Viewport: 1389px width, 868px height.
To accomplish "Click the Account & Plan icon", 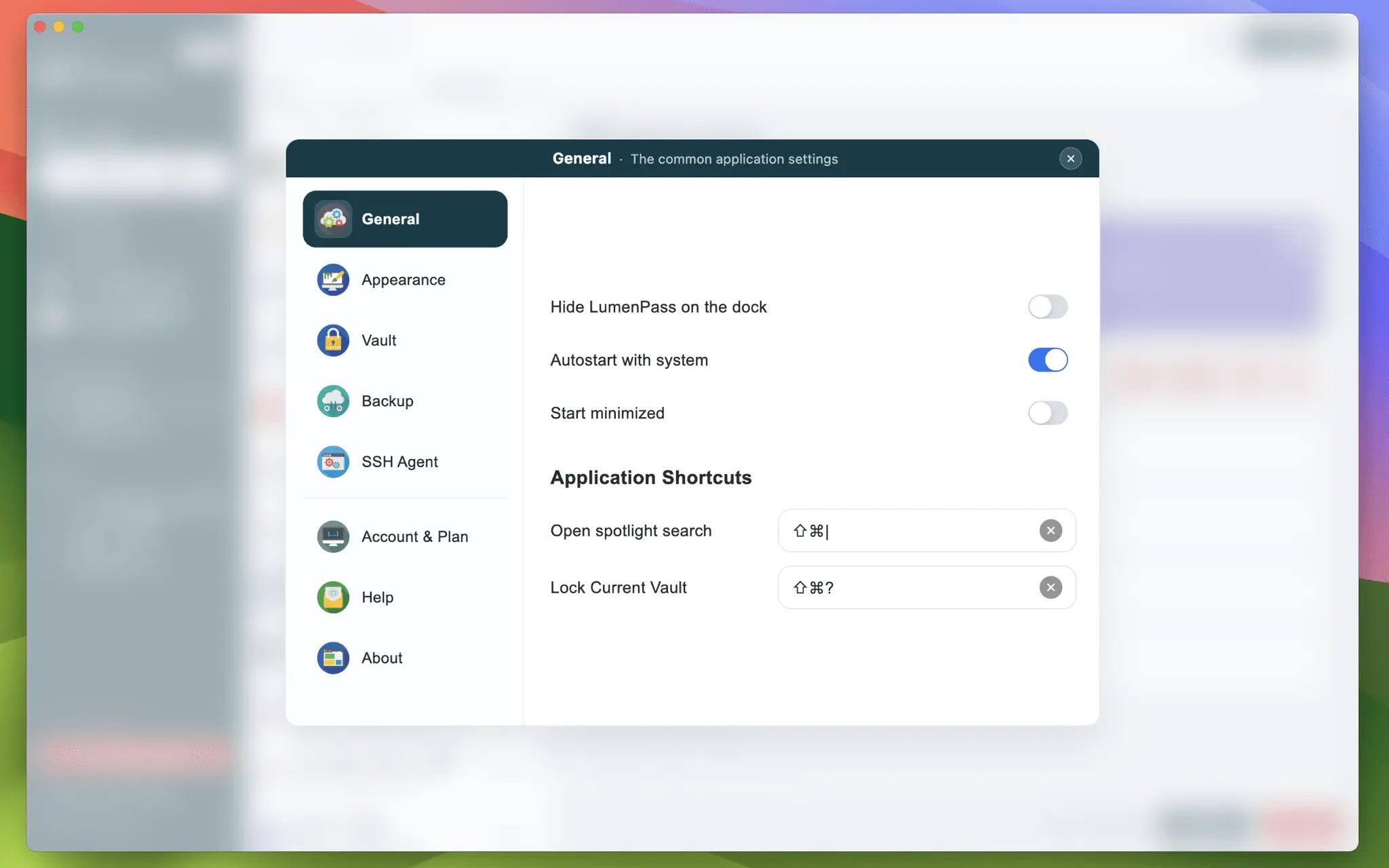I will 333,536.
